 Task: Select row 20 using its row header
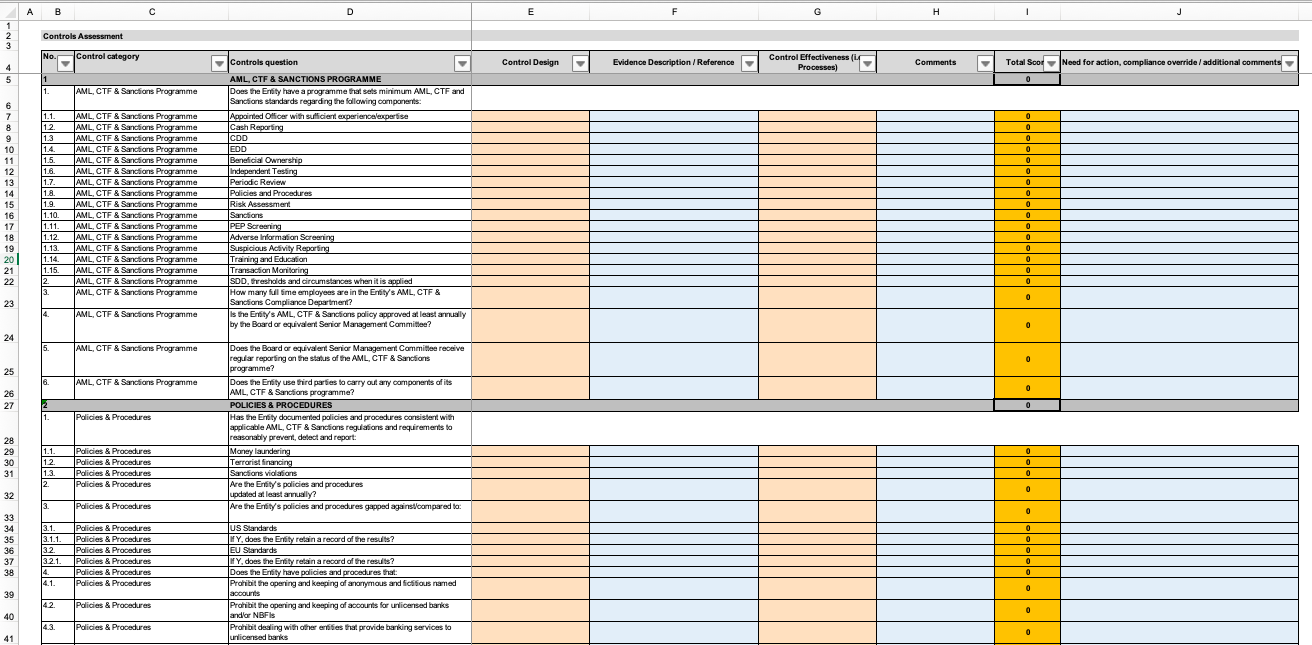pos(10,259)
